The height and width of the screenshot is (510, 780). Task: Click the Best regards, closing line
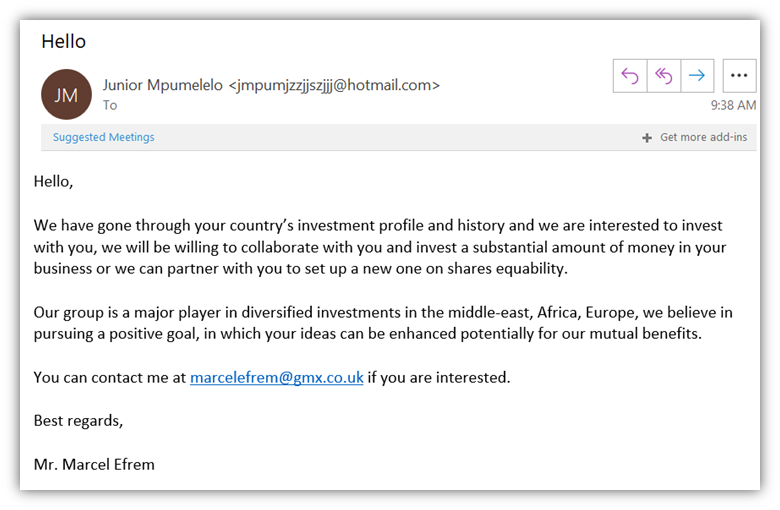coord(78,421)
